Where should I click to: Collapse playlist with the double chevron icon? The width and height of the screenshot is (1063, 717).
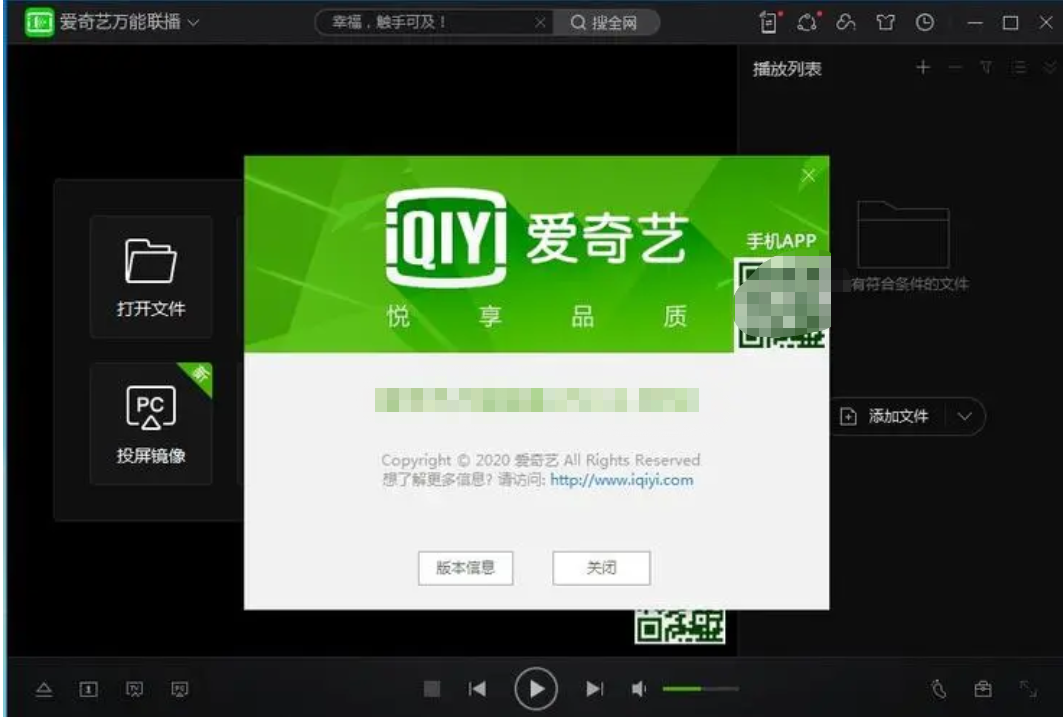(x=1050, y=67)
